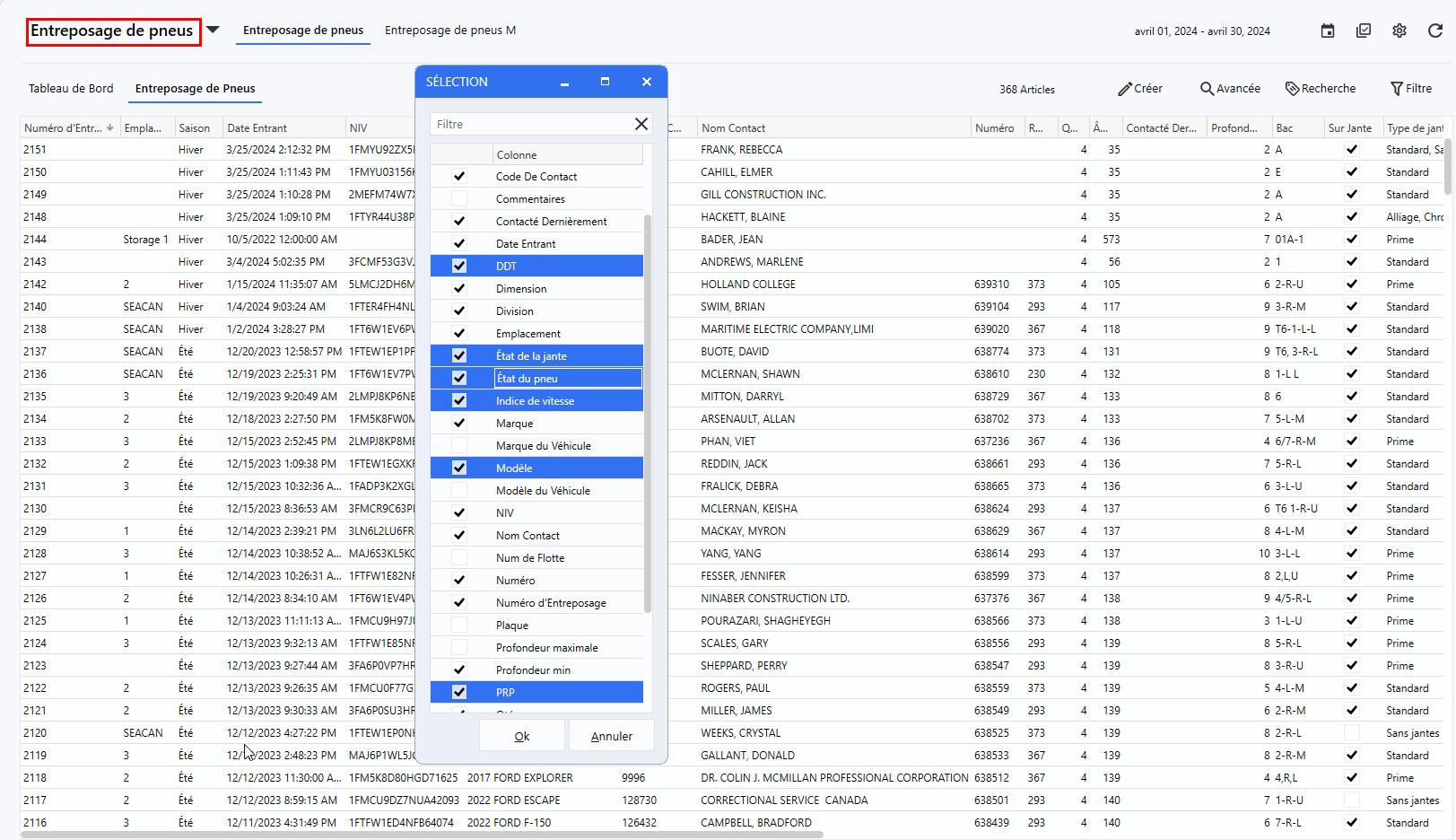Screen dimensions: 1456x840
Task: Click the Alliage, Chro rim type cell
Action: click(1415, 217)
